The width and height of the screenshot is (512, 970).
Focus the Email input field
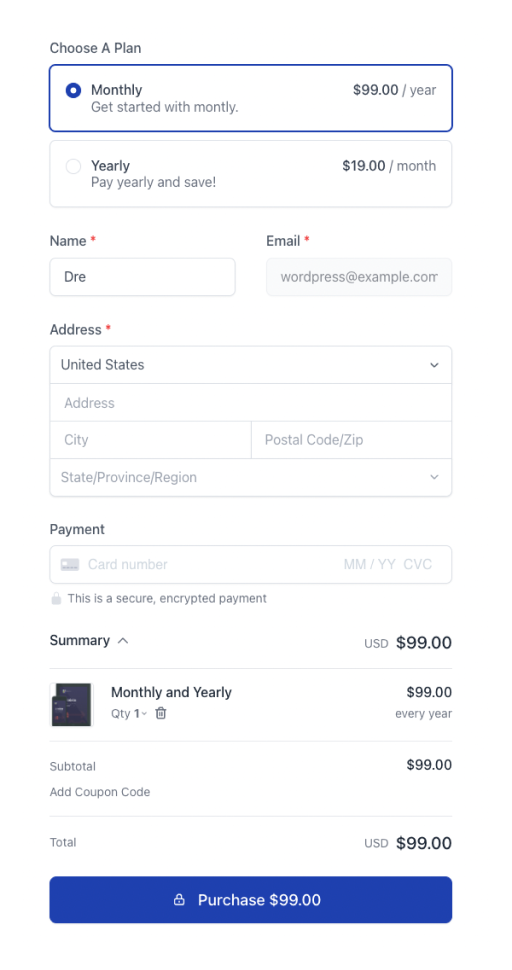pyautogui.click(x=359, y=277)
